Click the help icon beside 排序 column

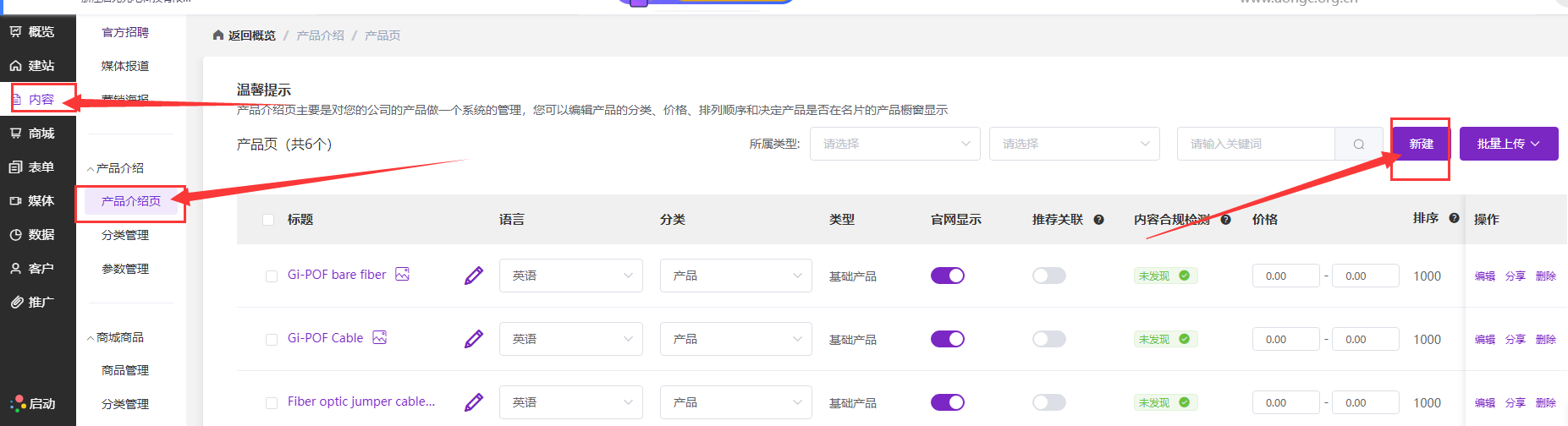[x=1454, y=218]
